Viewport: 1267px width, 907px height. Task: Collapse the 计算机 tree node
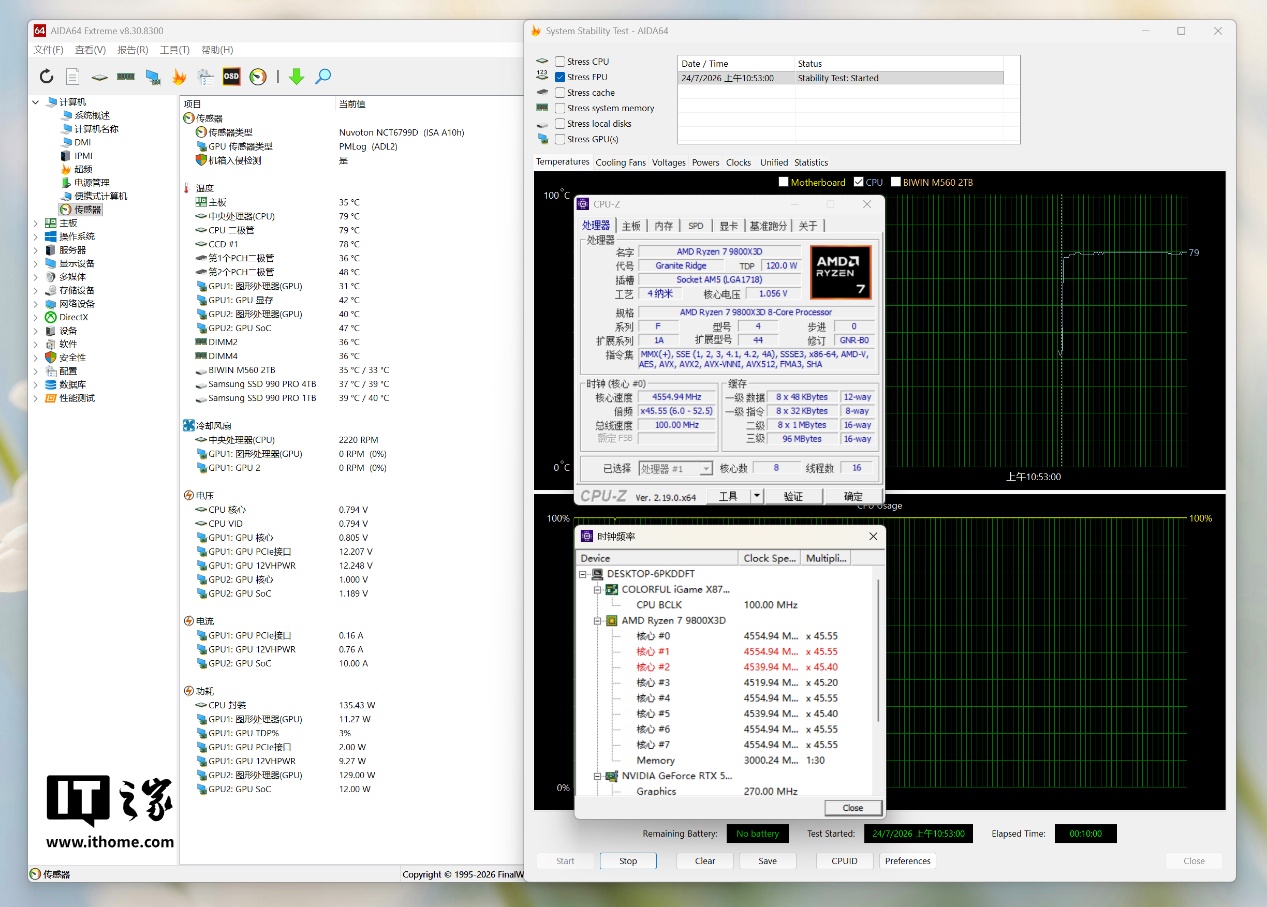coord(36,102)
